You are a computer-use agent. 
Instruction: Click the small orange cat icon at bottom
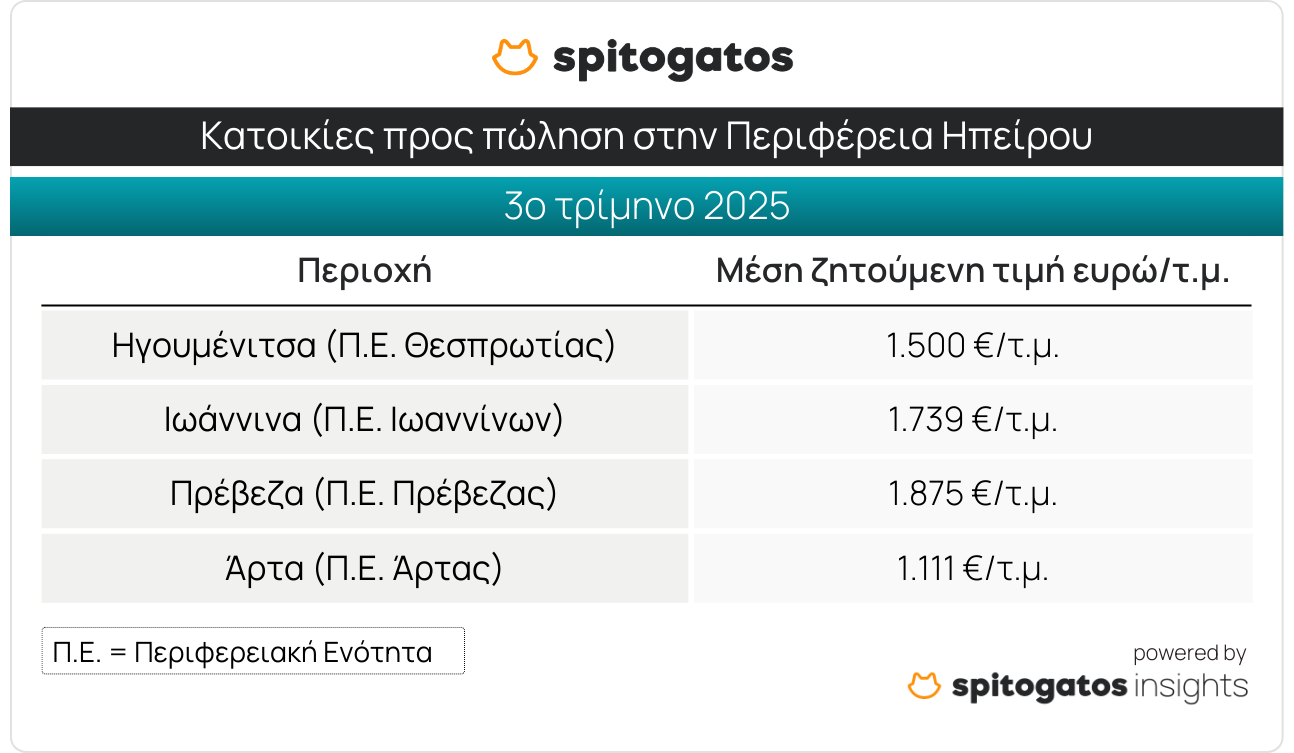pyautogui.click(x=924, y=686)
